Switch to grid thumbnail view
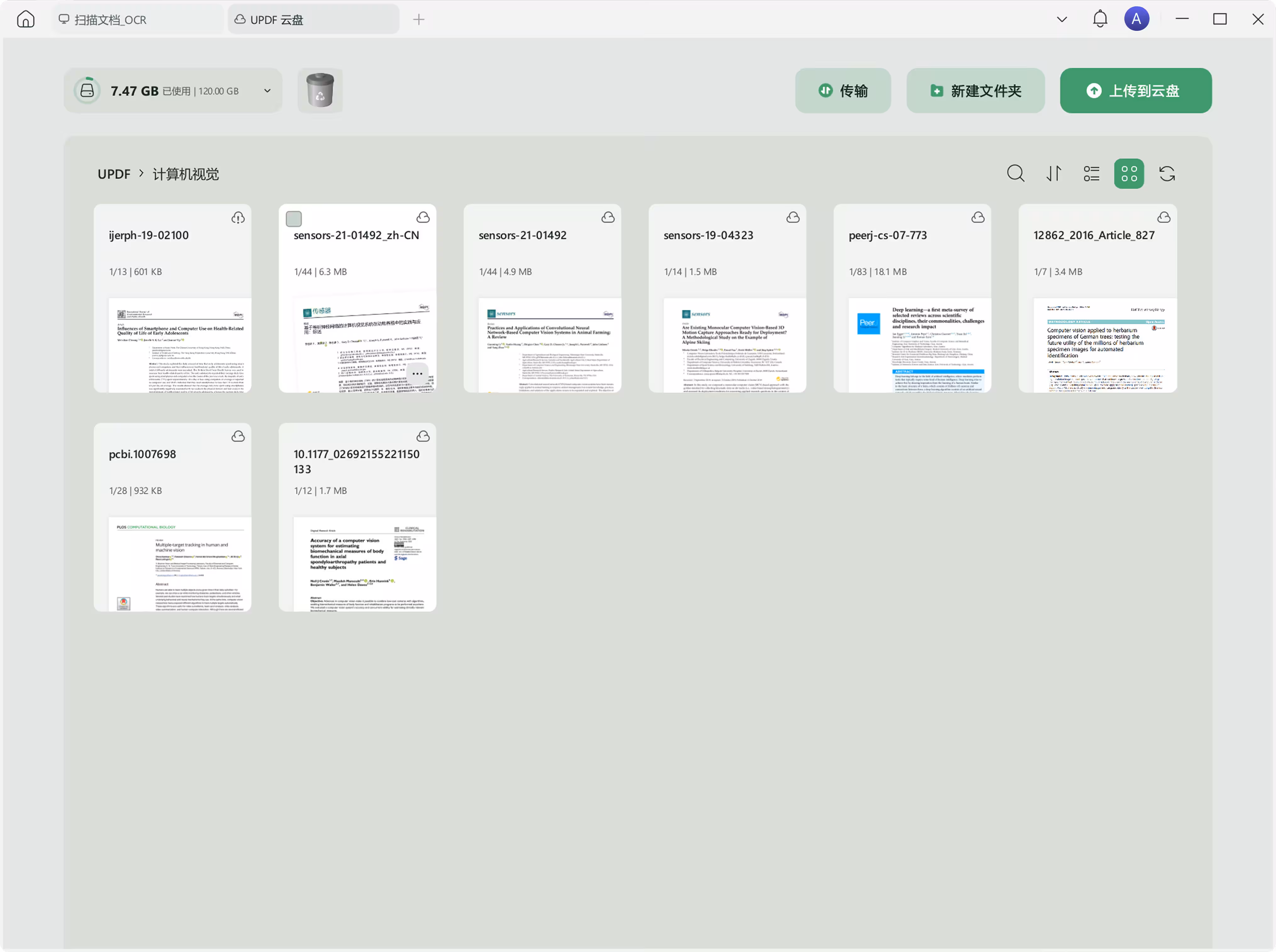The height and width of the screenshot is (952, 1276). (1128, 173)
